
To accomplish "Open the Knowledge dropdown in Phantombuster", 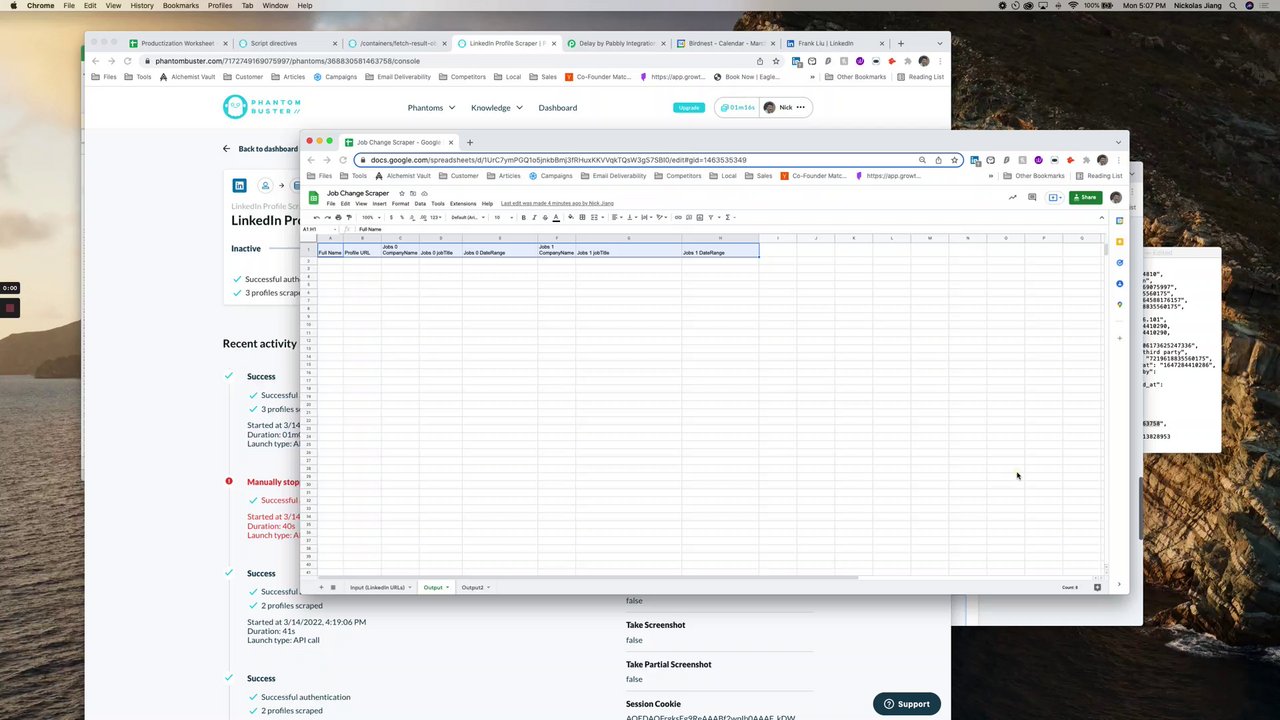I will 497,107.
